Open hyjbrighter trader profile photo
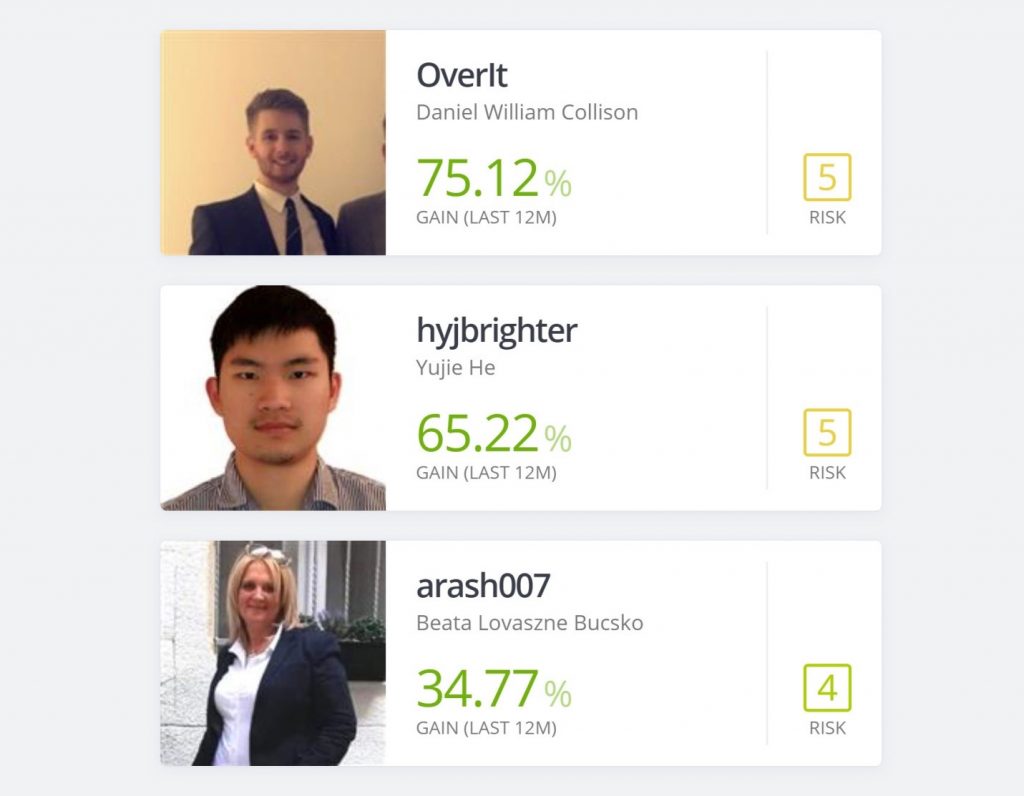 point(273,398)
